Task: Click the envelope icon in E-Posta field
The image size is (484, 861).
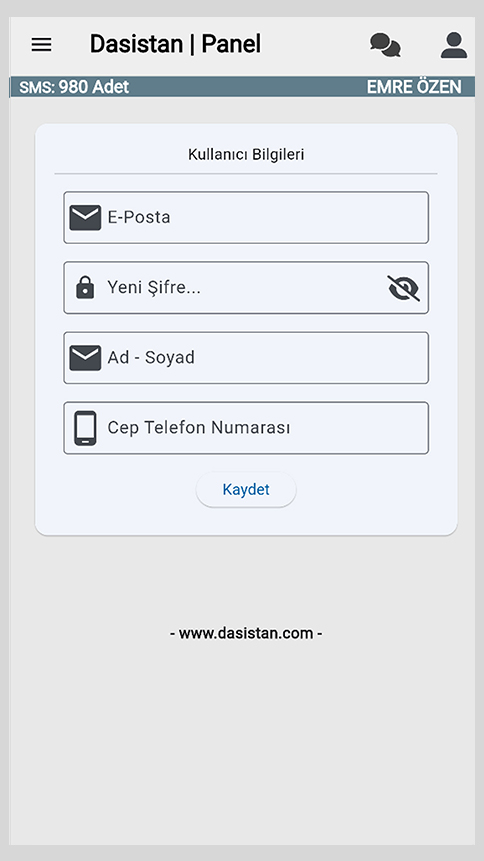Action: click(x=85, y=217)
